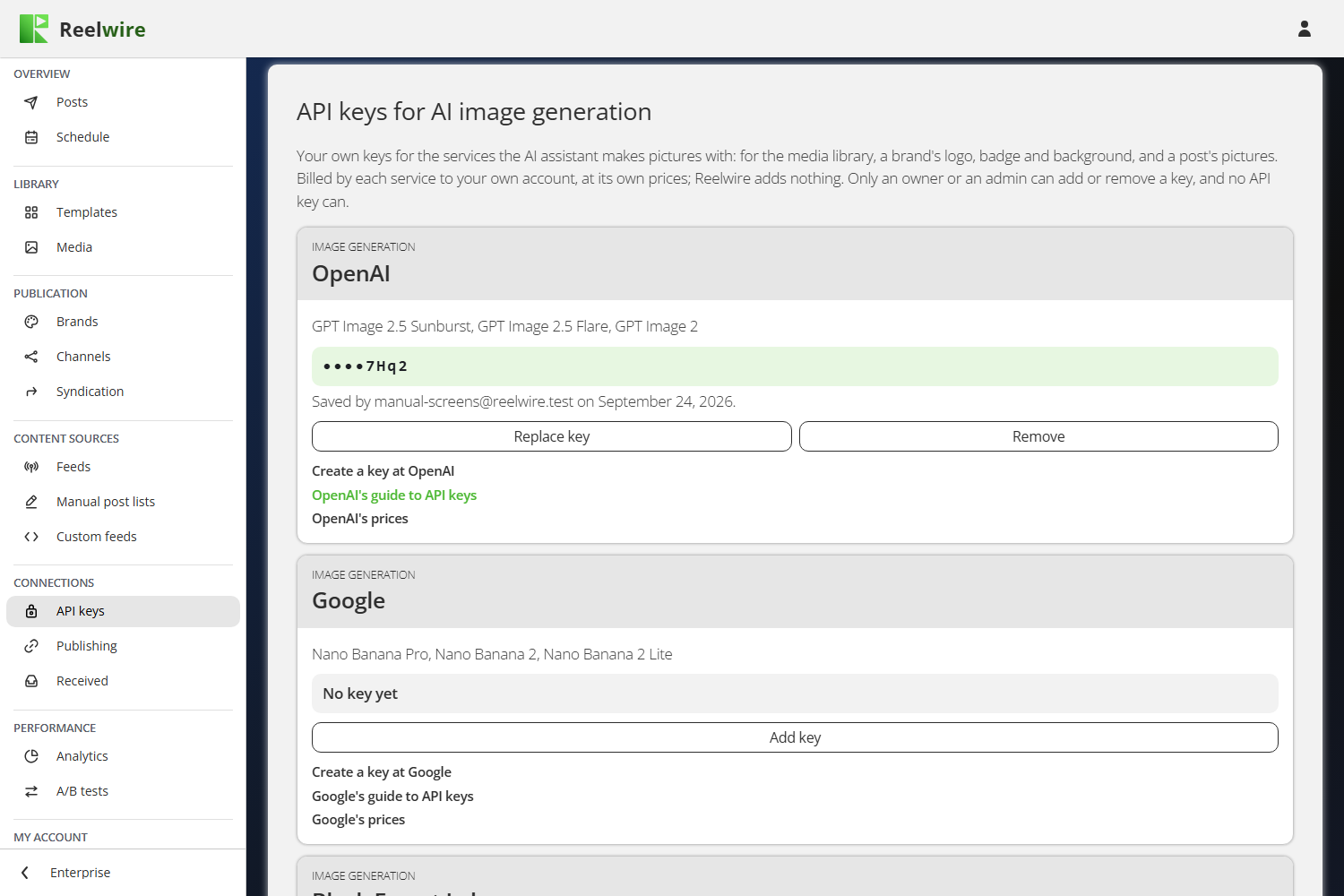The image size is (1344, 896).
Task: Click the Reelwire brand name
Action: click(x=102, y=30)
